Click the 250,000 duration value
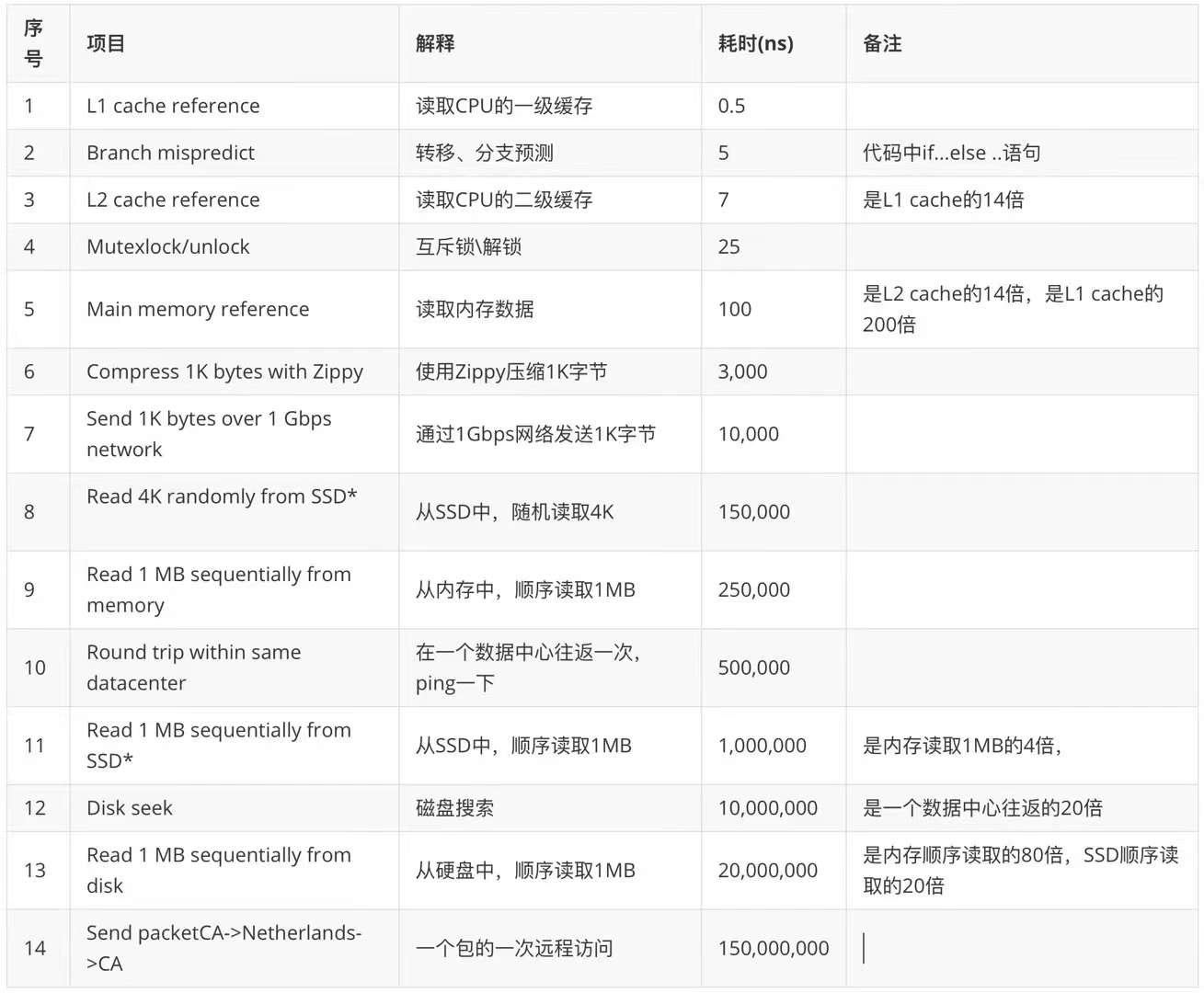This screenshot has width=1204, height=993. click(x=753, y=589)
